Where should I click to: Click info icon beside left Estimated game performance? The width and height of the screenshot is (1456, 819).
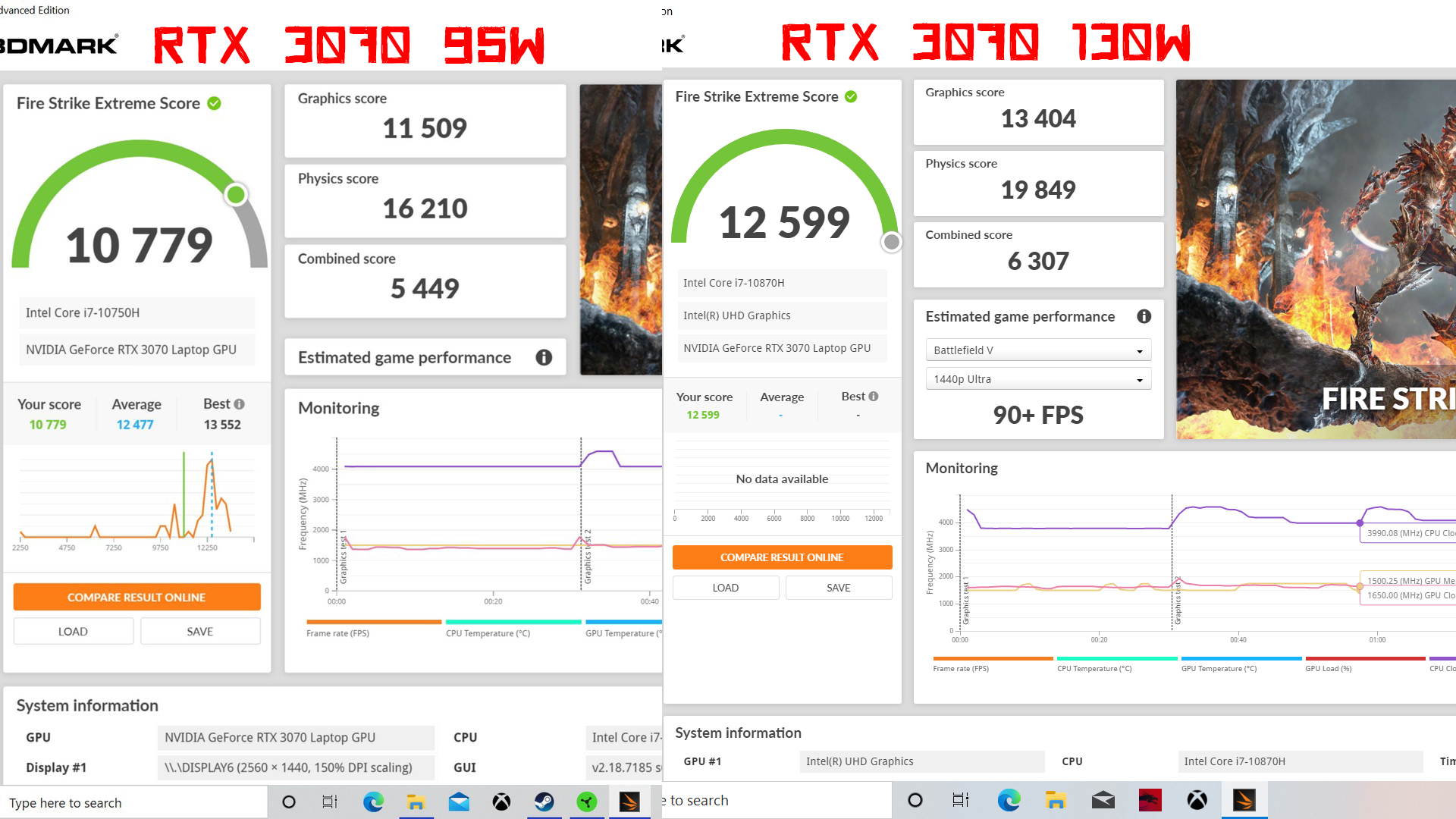coord(544,357)
